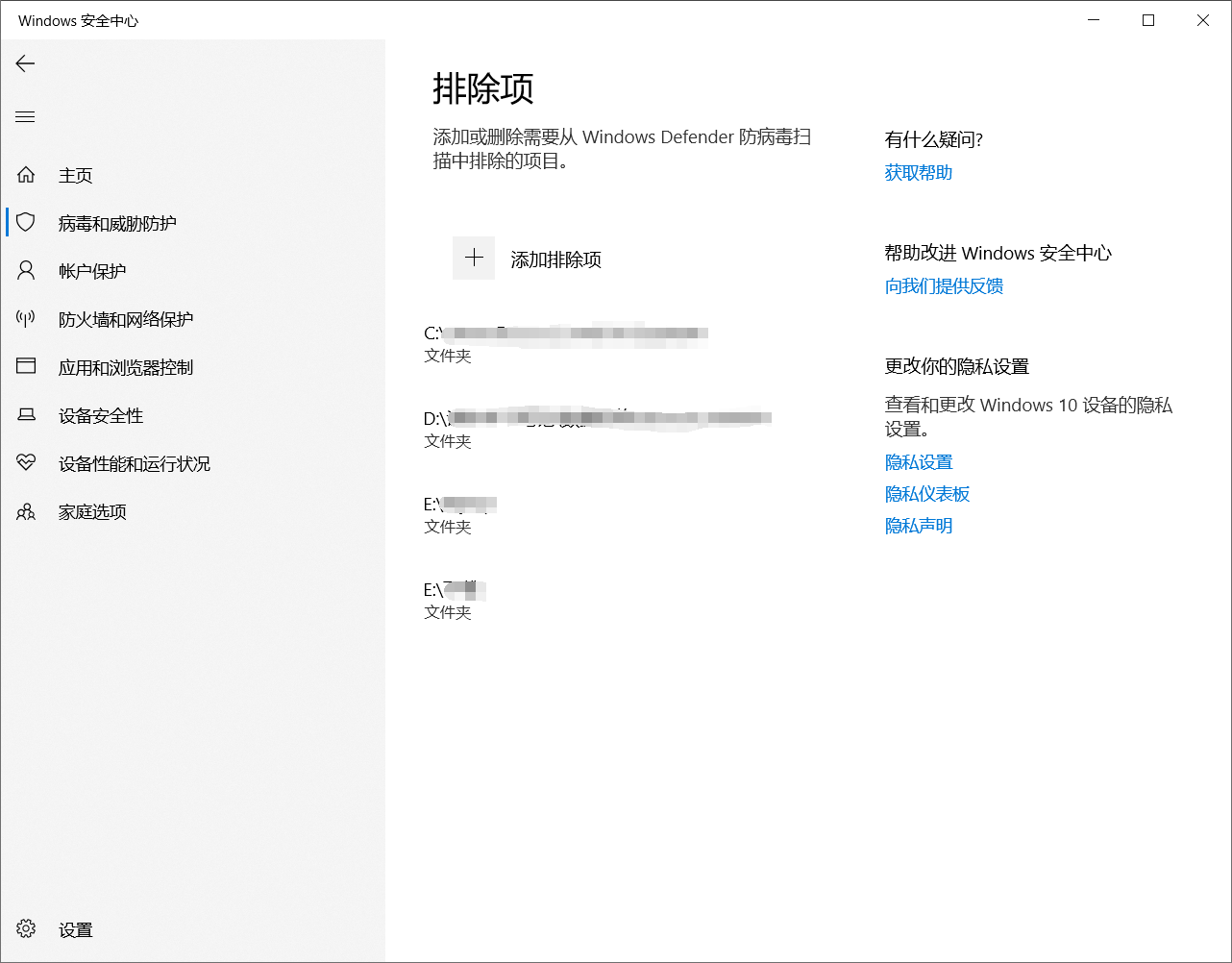This screenshot has width=1232, height=963.
Task: Select the excluded C:\ folder entry
Action: (566, 343)
